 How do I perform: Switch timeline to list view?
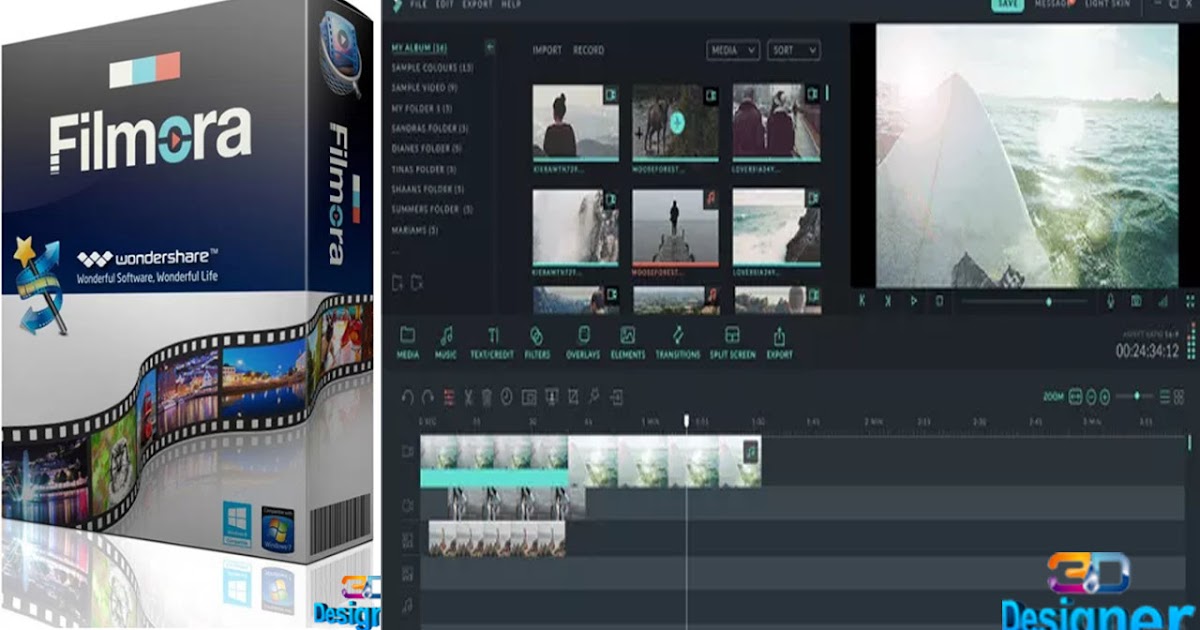coord(1166,397)
